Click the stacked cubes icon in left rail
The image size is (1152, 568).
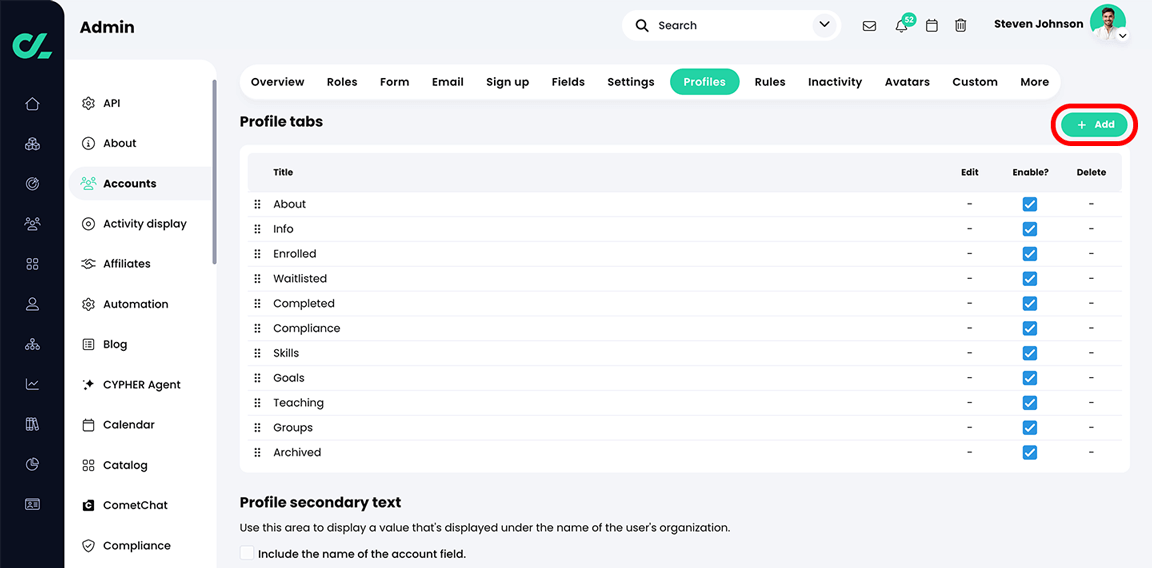(x=32, y=144)
